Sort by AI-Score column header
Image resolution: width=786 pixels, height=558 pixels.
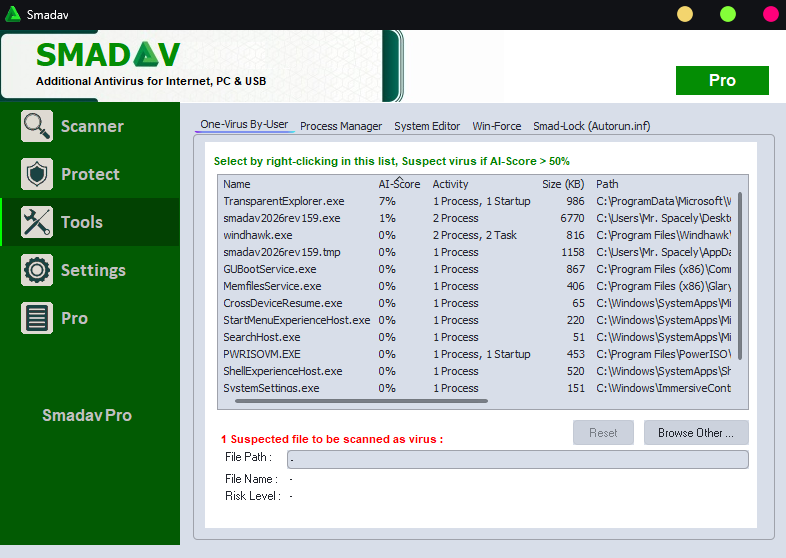coord(399,184)
